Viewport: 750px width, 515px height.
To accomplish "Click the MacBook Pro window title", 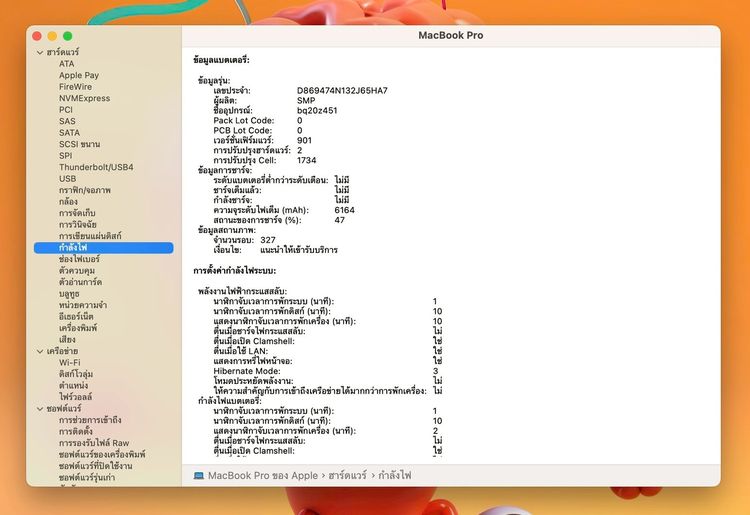I will 451,35.
